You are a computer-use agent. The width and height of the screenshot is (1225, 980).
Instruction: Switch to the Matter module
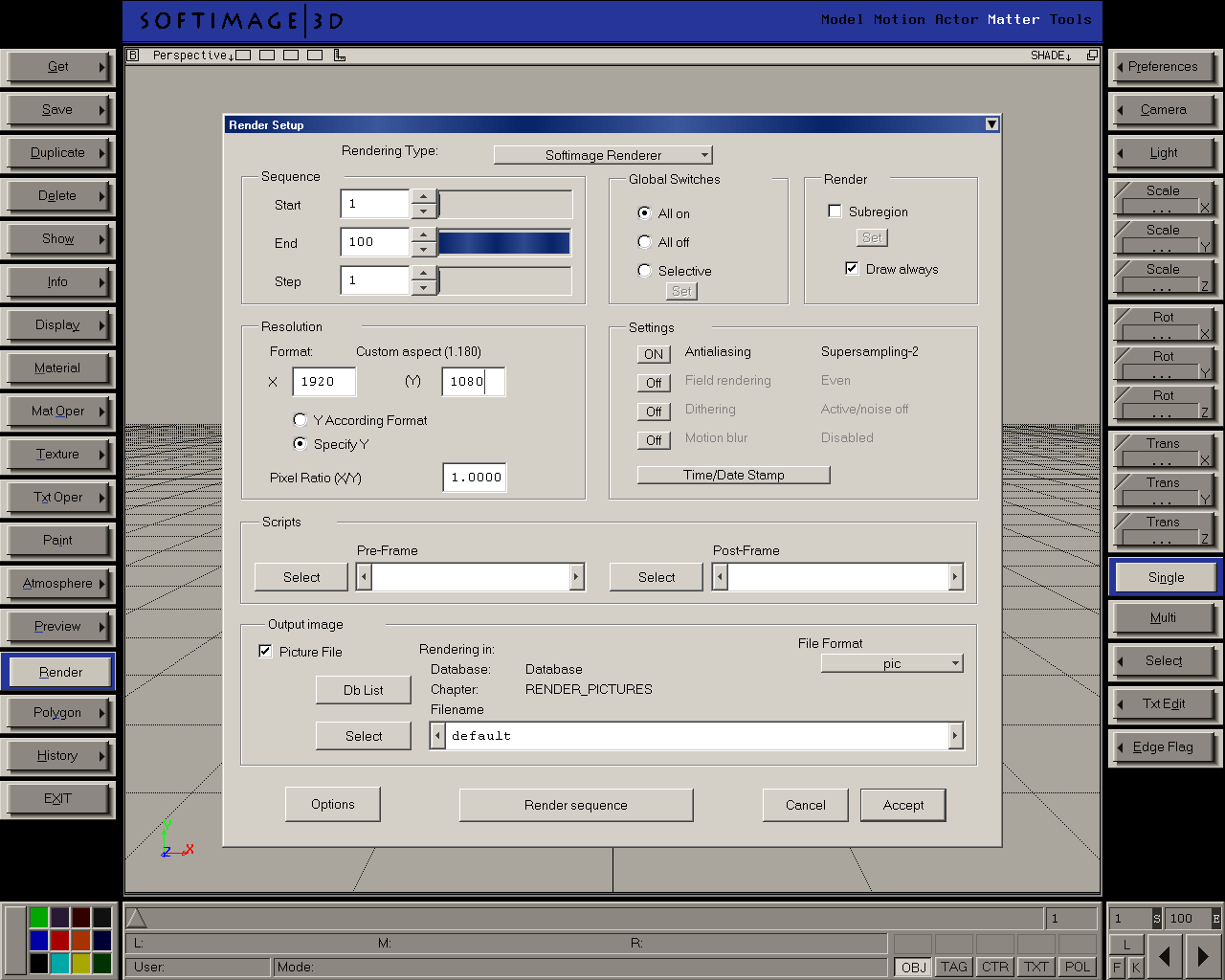[1013, 19]
